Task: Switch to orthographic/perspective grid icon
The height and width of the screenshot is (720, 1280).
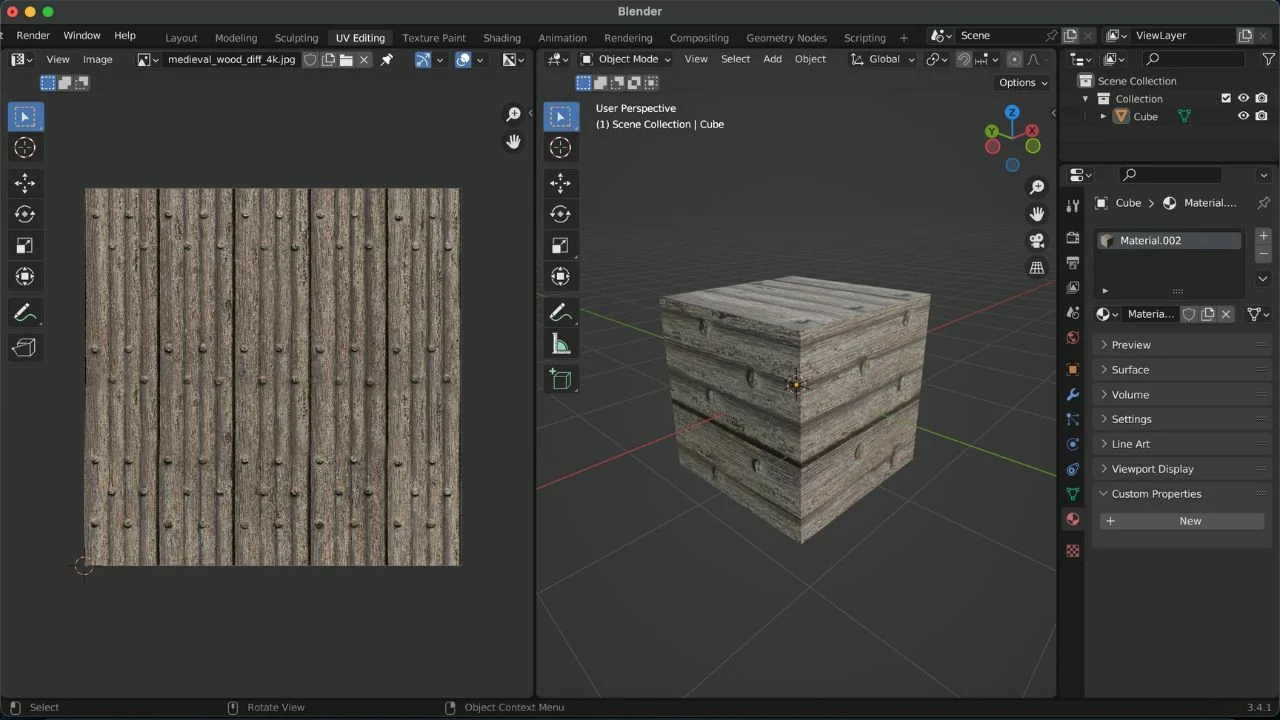Action: tap(1037, 268)
